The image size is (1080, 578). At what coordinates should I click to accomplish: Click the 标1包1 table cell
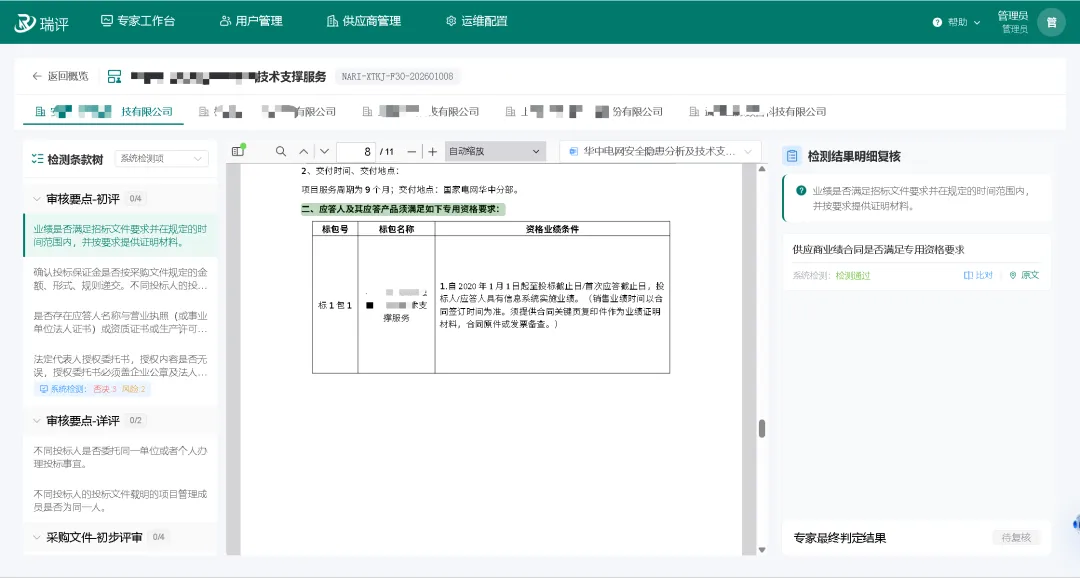click(335, 305)
